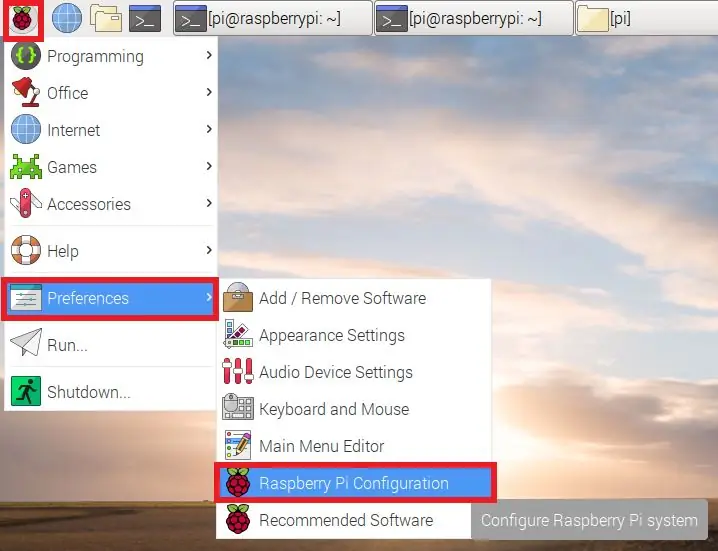The width and height of the screenshot is (718, 551).
Task: Expand Office using its chevron arrow
Action: [209, 92]
